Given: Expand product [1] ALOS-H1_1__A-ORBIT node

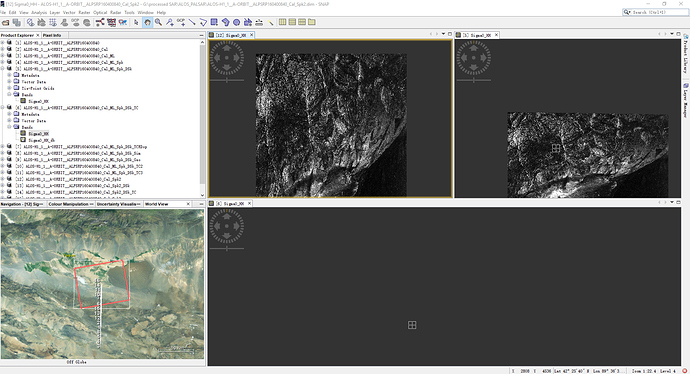Looking at the screenshot, I should 3,43.
